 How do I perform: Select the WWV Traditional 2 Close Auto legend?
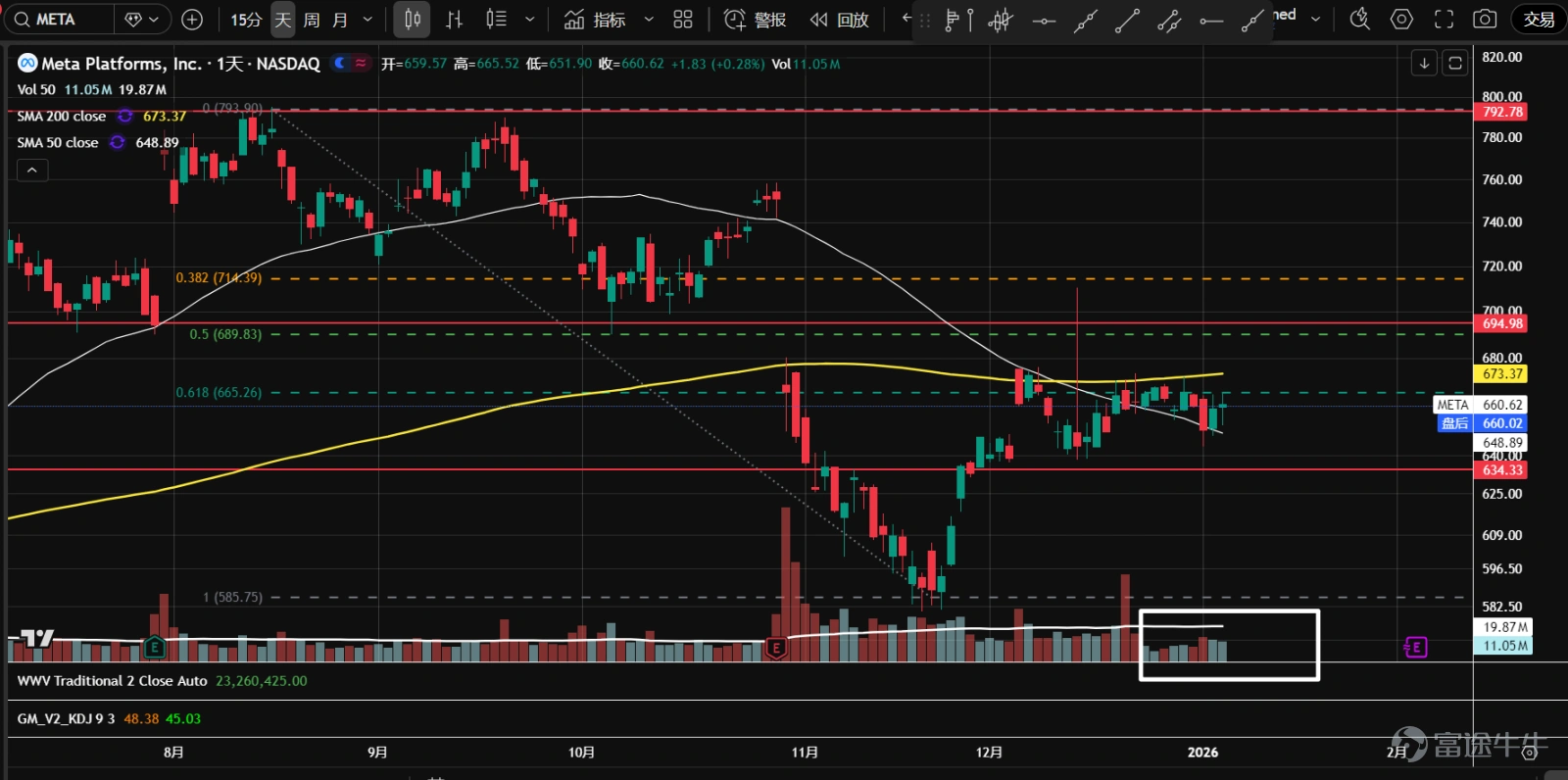[113, 681]
